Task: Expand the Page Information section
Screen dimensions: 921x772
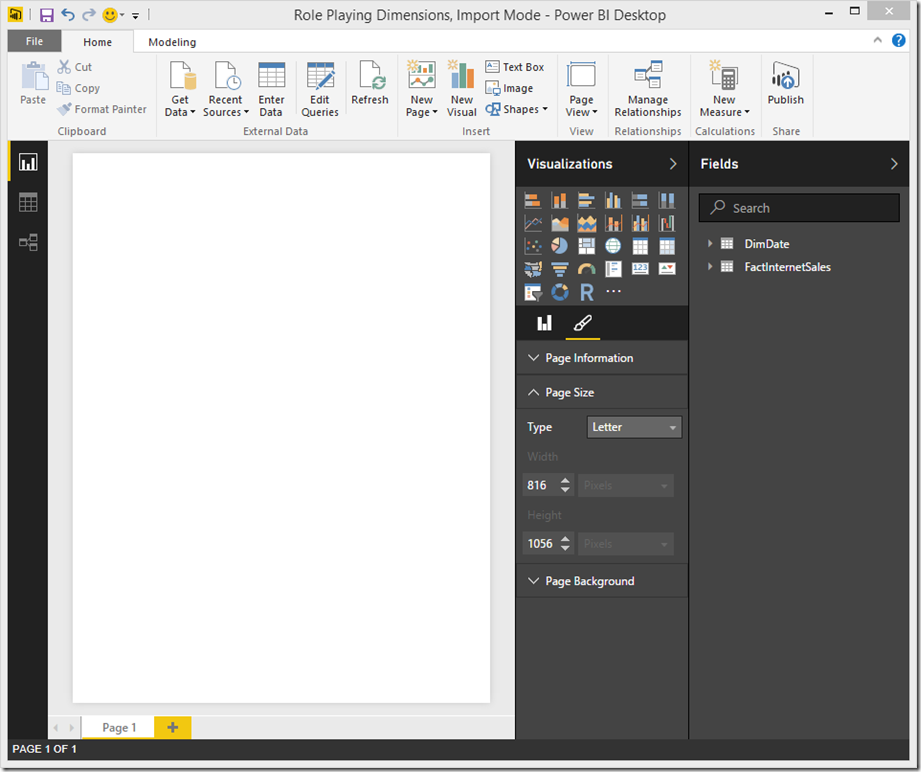Action: tap(601, 358)
